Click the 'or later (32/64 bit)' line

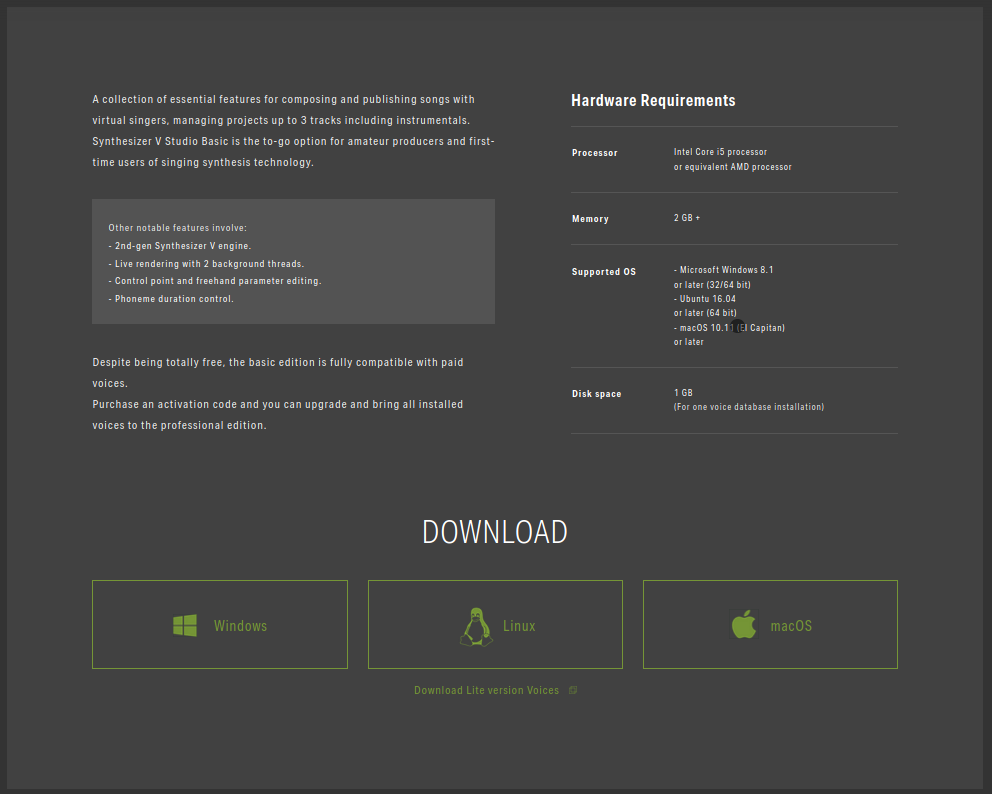[x=712, y=285]
